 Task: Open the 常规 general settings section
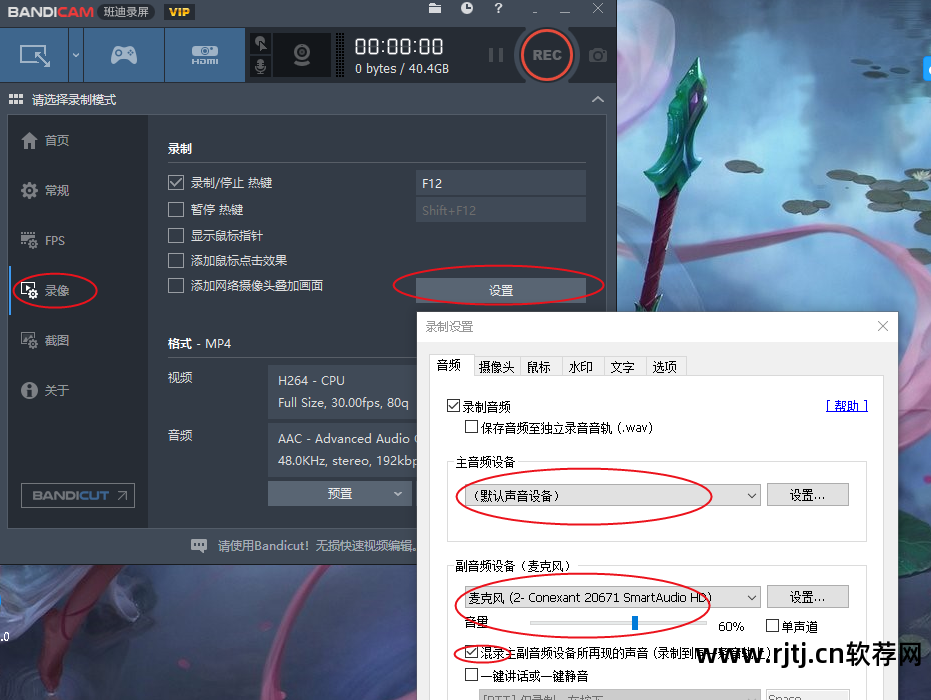coord(46,191)
